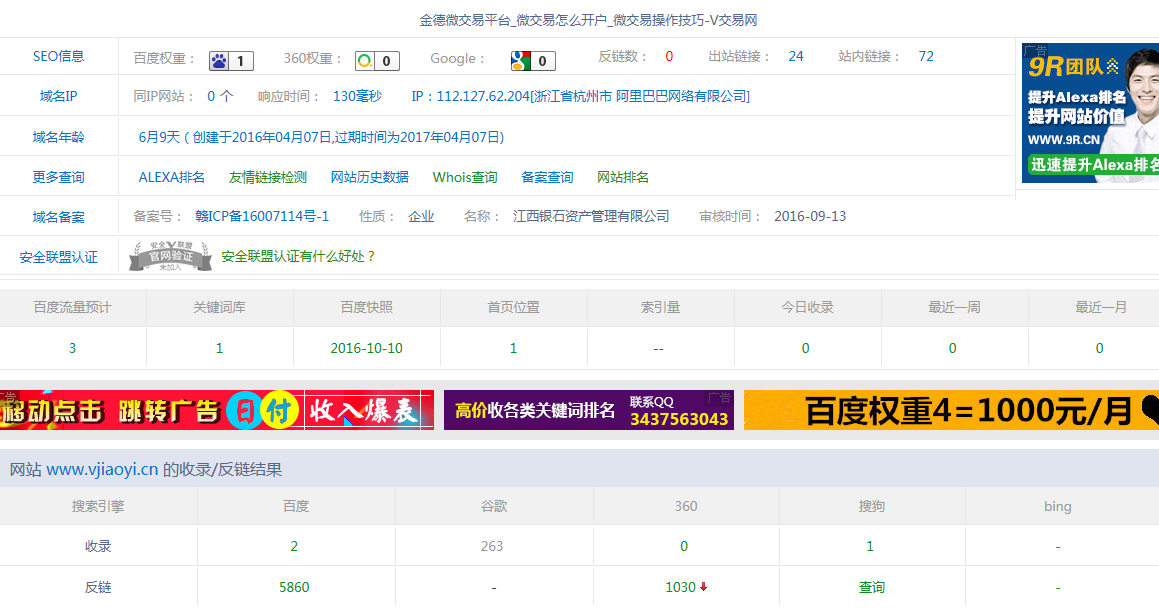Open the 9R团队 Alexa ranking ad
Viewport: 1159px width, 608px height.
(1089, 113)
